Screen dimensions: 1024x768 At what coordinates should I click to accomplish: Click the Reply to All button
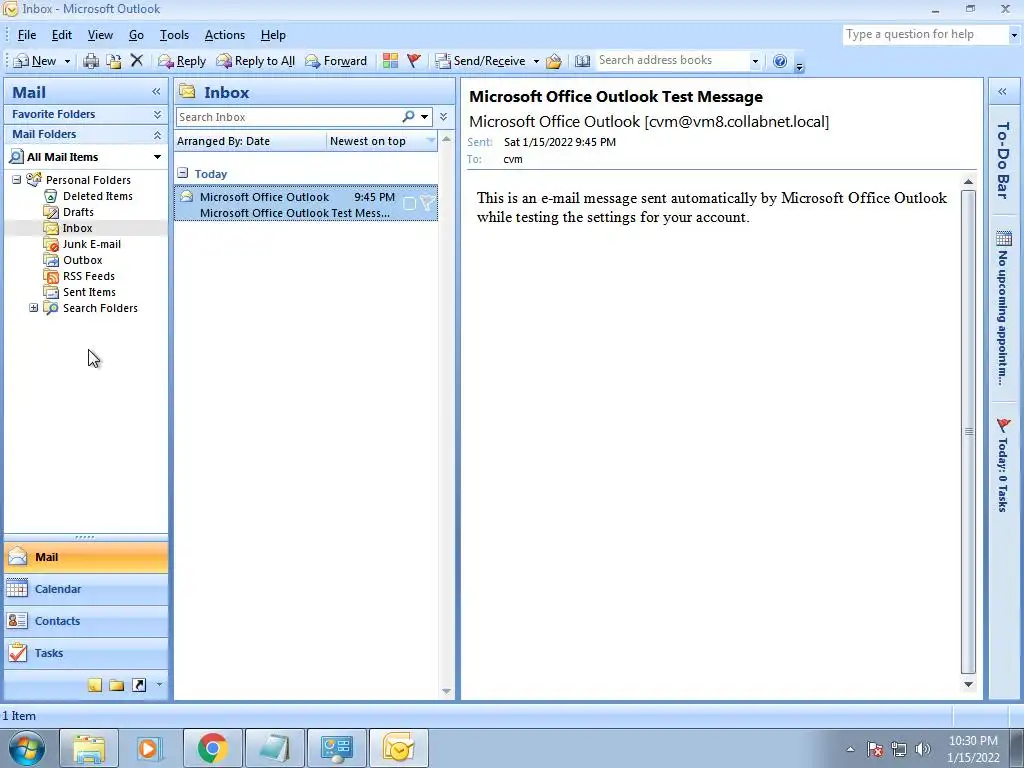[256, 61]
